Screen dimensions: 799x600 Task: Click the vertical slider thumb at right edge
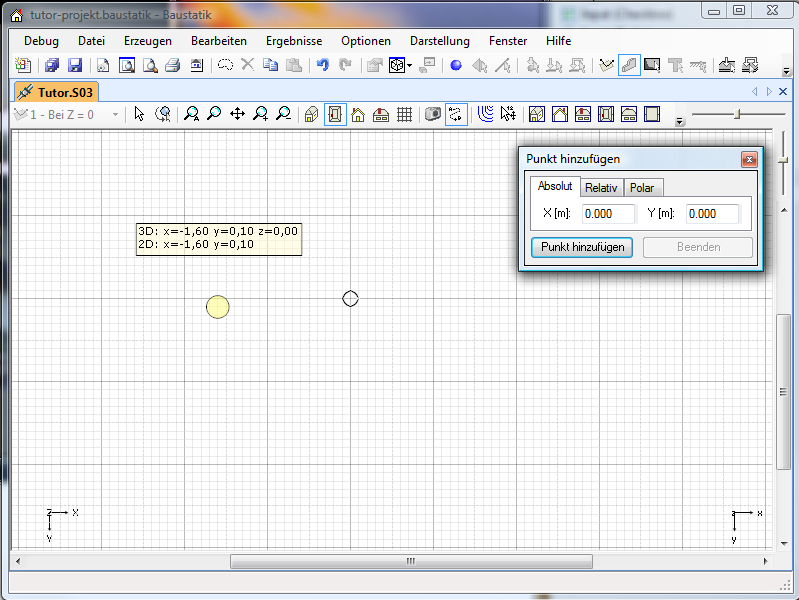783,160
